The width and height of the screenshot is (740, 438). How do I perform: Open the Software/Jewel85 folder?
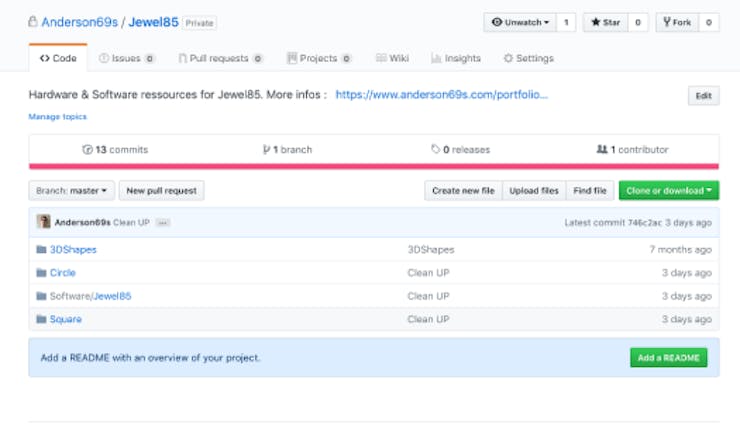tap(91, 296)
